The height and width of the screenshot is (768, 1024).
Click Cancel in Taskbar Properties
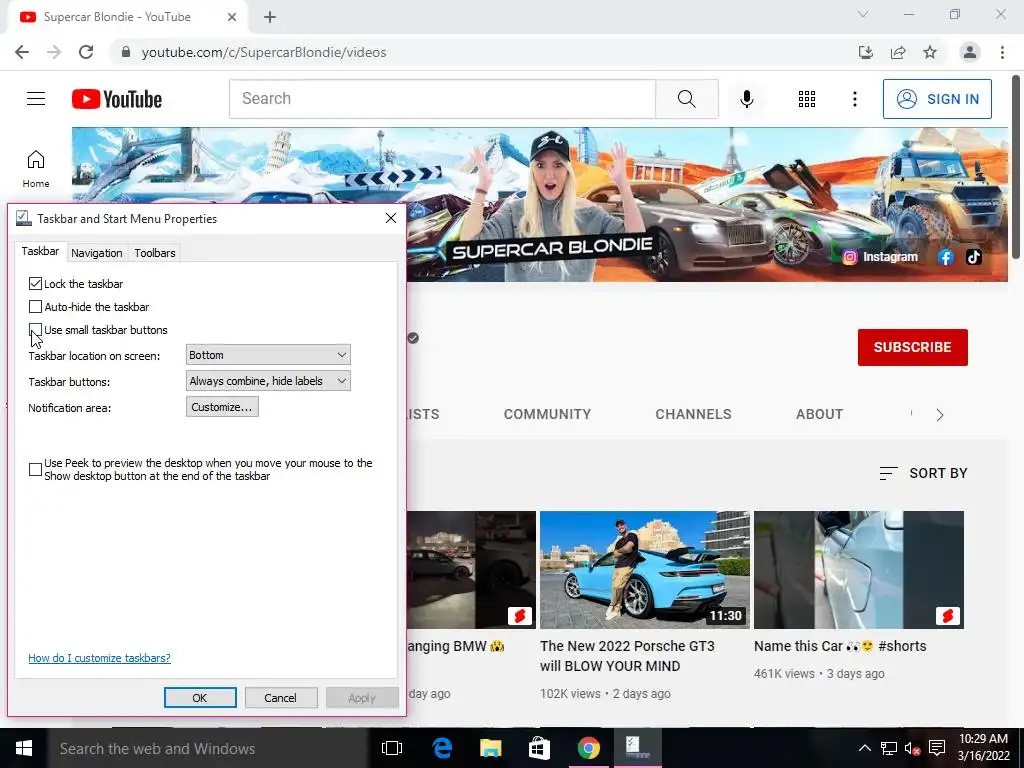pos(281,697)
